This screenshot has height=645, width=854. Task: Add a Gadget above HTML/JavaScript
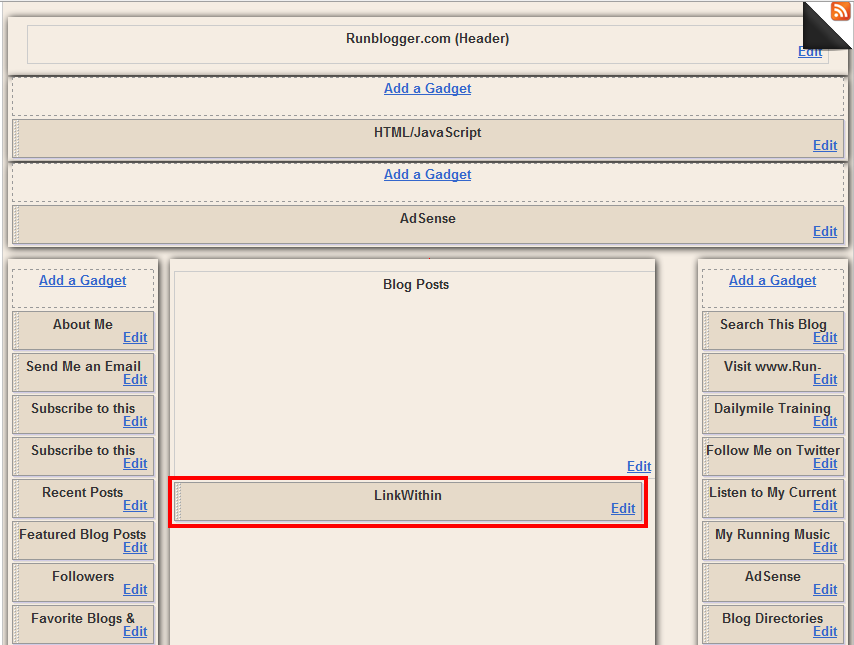pos(428,88)
